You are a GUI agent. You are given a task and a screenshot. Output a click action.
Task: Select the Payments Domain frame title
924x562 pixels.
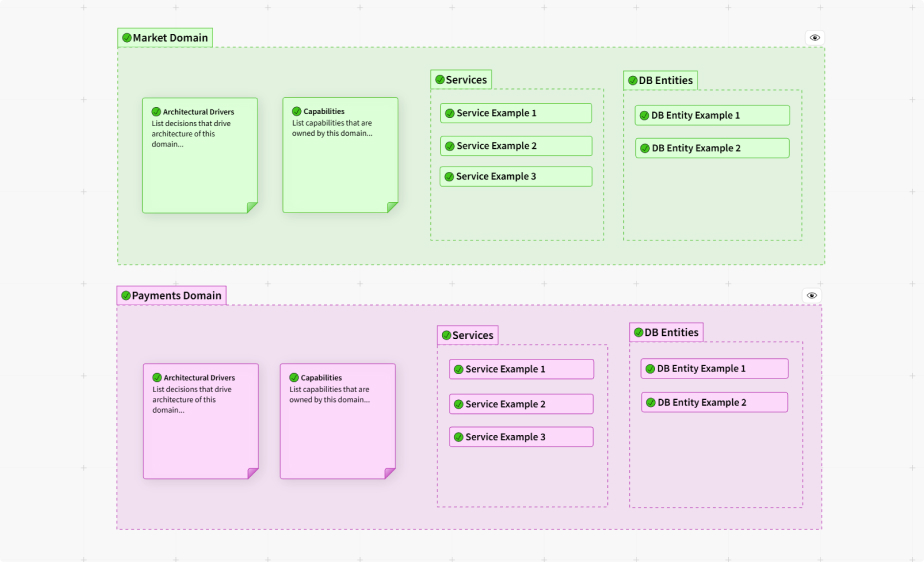tap(176, 296)
